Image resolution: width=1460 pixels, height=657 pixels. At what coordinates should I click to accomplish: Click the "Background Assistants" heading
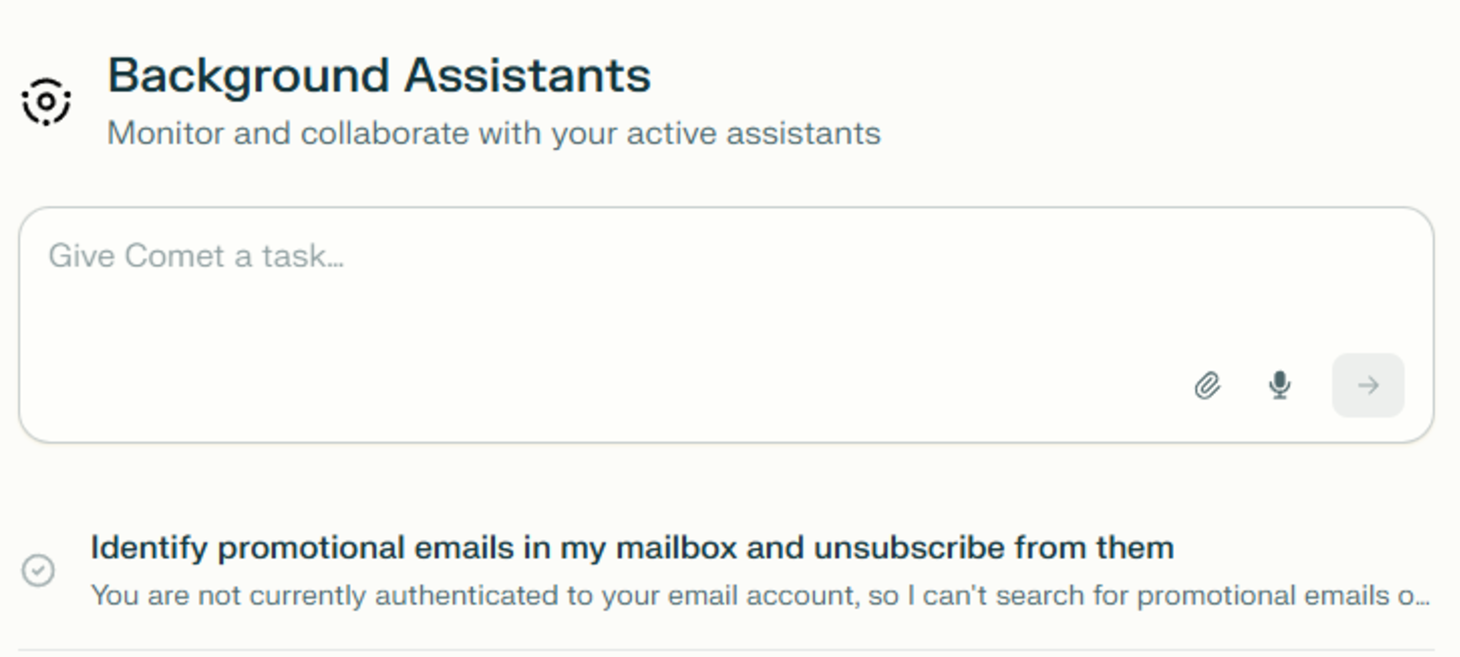[x=379, y=76]
